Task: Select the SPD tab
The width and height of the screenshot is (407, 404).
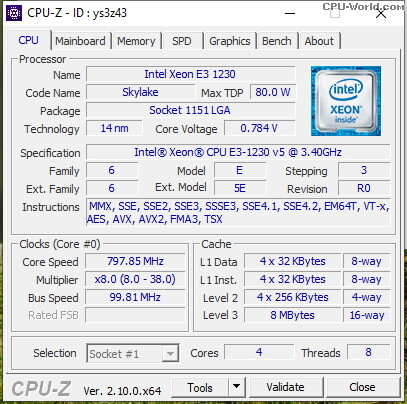Action: [x=182, y=41]
